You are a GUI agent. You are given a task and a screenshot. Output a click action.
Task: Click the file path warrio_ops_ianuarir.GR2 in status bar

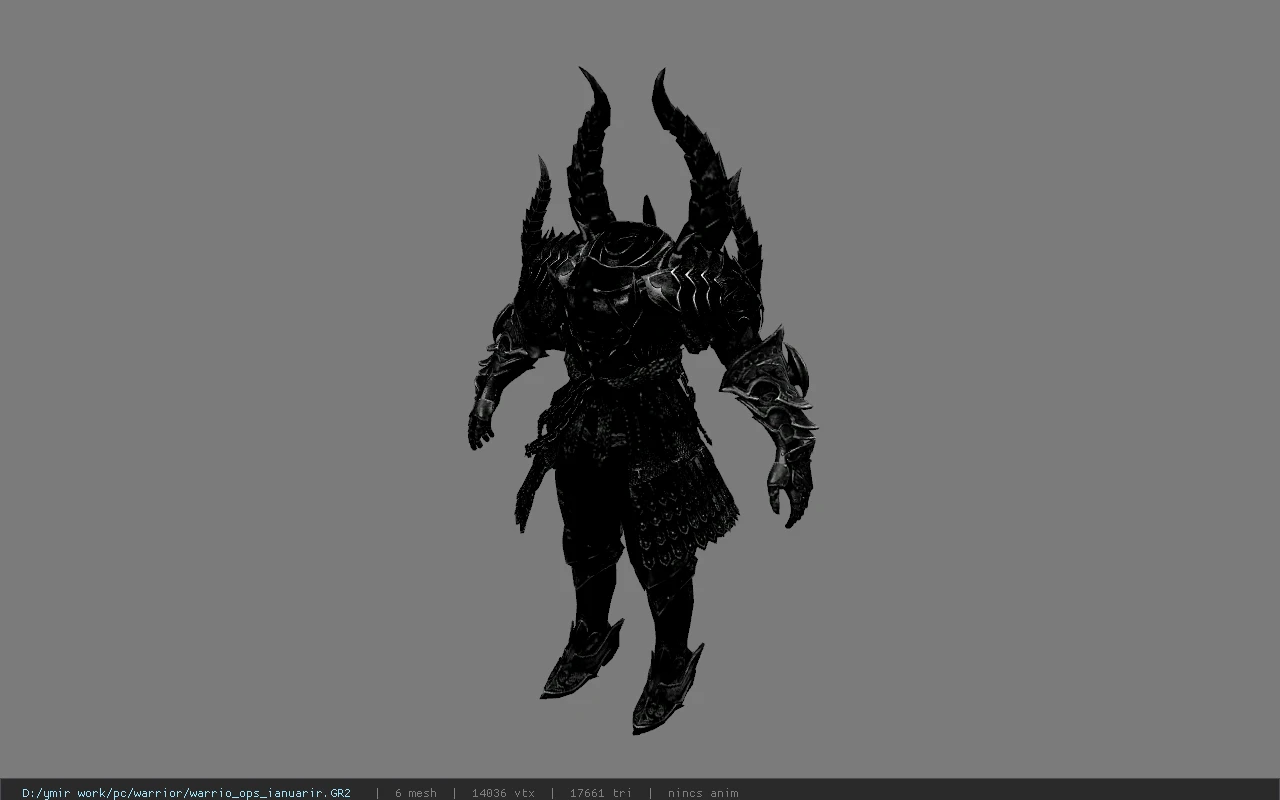[x=186, y=793]
